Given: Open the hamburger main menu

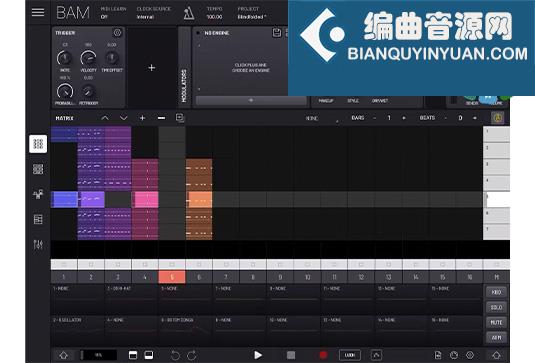Looking at the screenshot, I should pos(38,12).
